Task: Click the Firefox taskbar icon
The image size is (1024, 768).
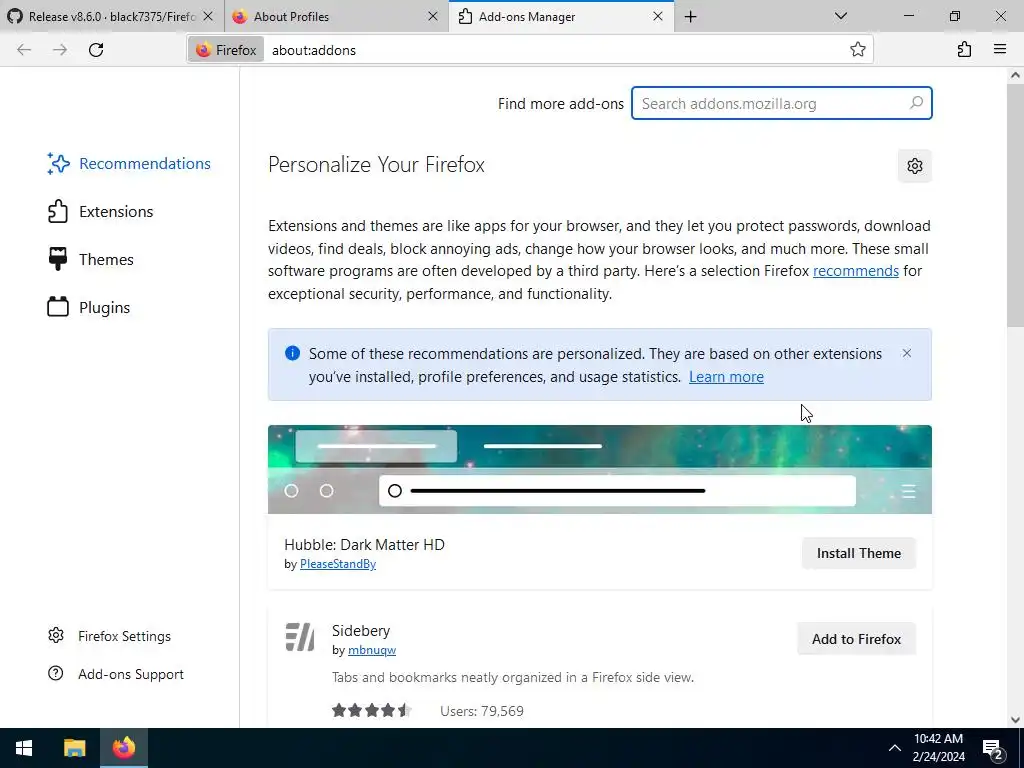Action: click(123, 748)
